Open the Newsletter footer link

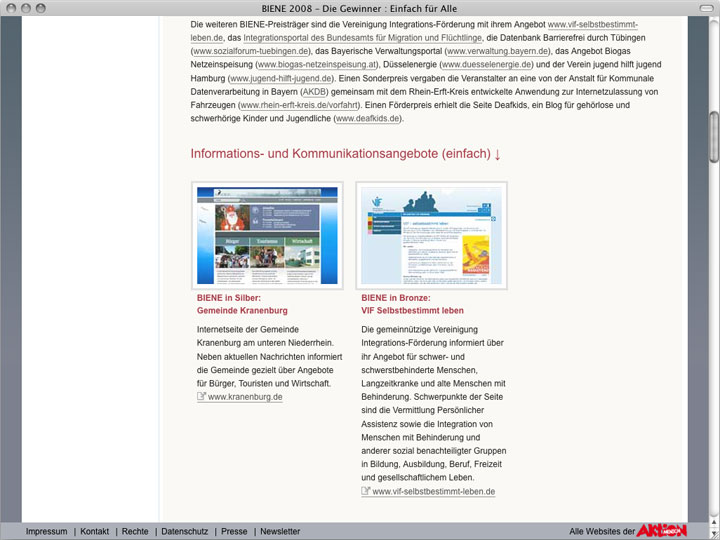(x=280, y=532)
